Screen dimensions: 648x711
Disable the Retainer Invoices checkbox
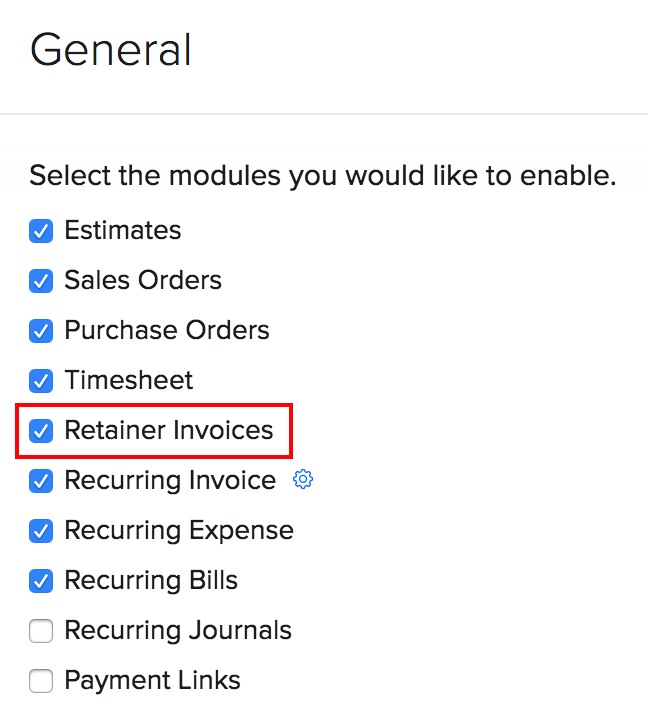[x=41, y=431]
